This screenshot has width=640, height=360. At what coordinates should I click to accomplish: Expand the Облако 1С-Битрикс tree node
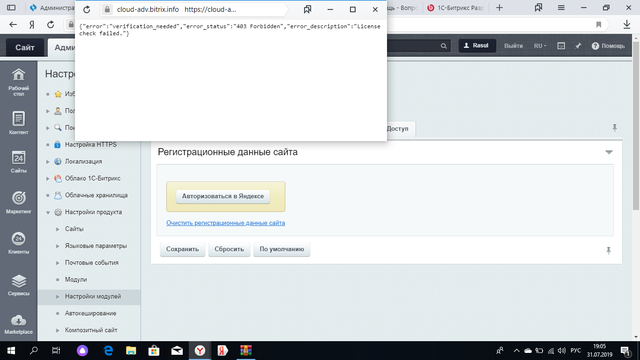tap(48, 178)
